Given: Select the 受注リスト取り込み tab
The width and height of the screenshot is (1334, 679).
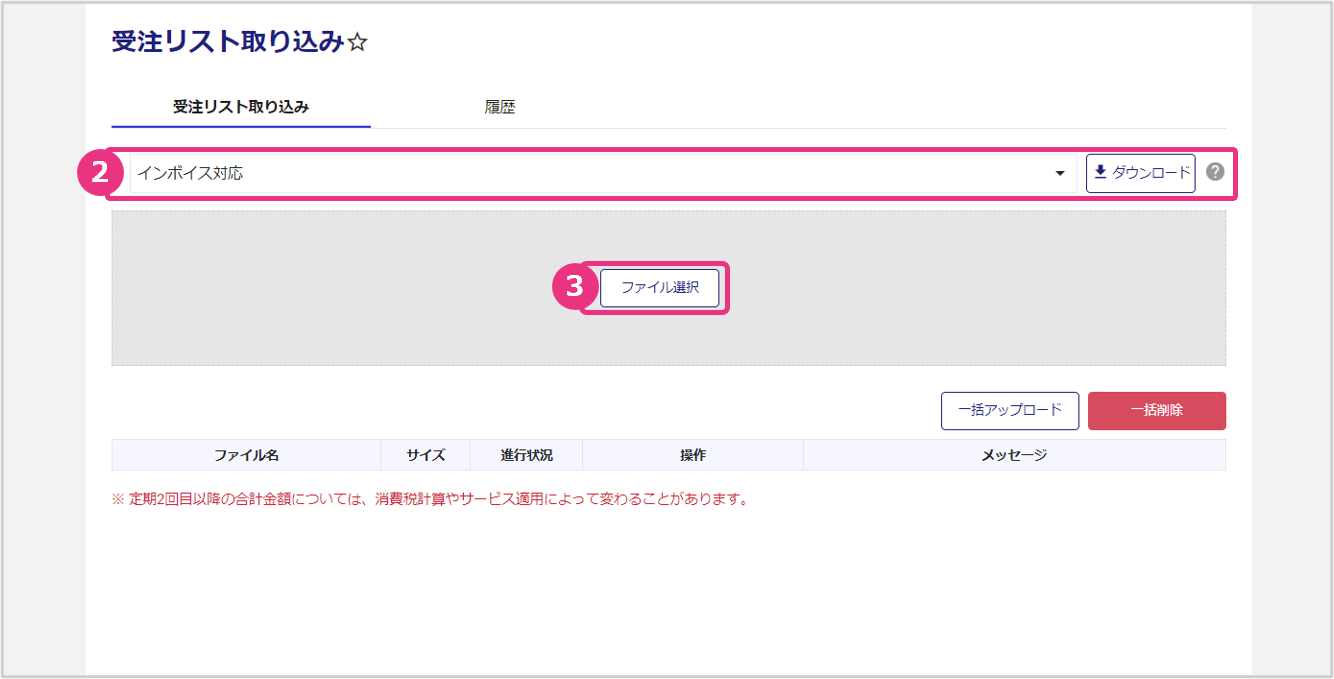Looking at the screenshot, I should 241,107.
